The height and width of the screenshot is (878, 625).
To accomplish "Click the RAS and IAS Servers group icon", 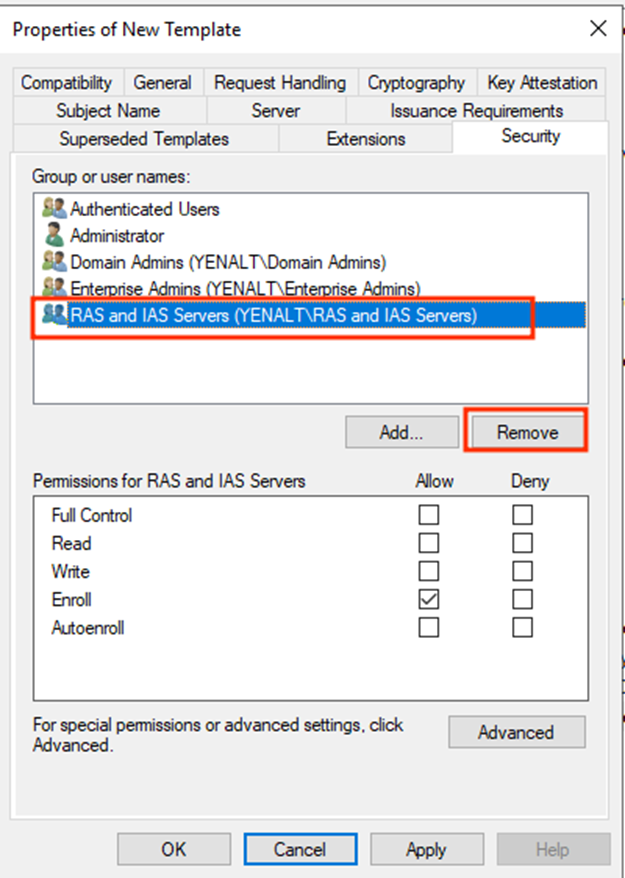I will tap(54, 314).
